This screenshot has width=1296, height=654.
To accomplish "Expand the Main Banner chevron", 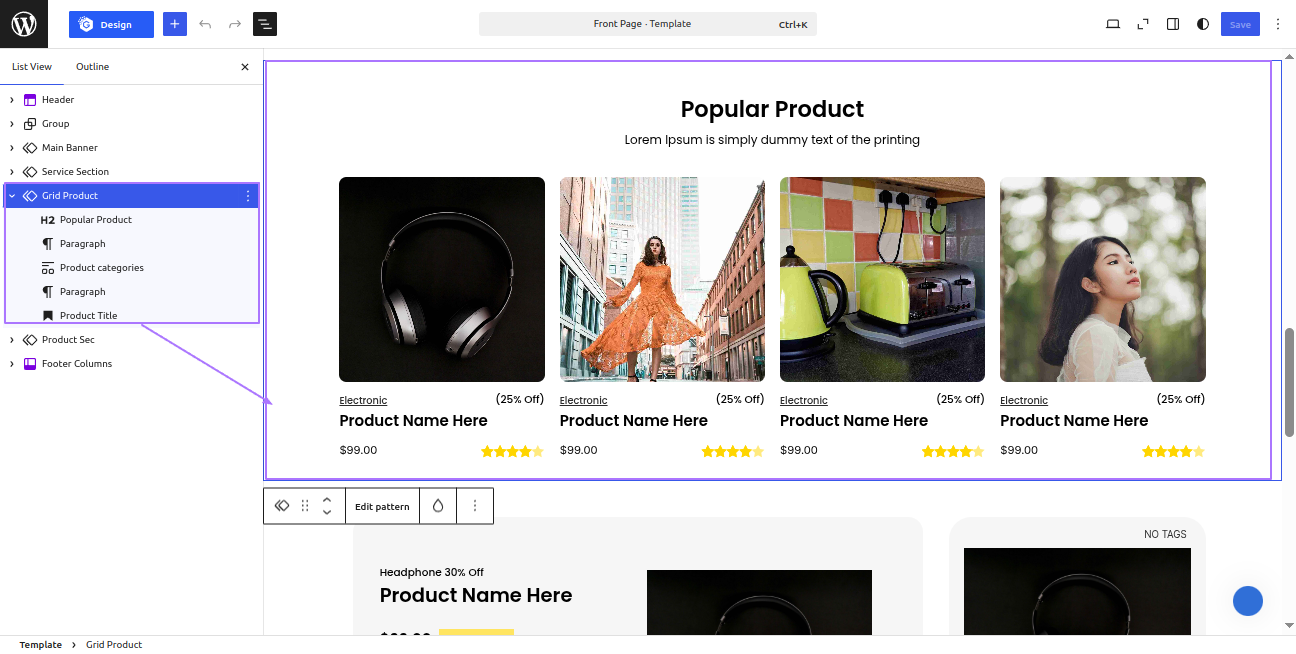I will click(x=12, y=148).
